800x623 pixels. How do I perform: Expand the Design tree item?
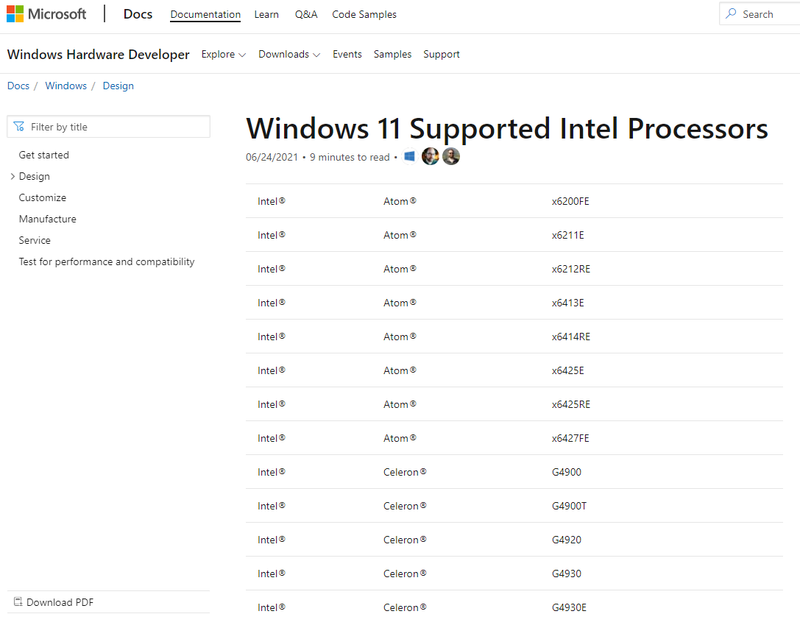[12, 176]
